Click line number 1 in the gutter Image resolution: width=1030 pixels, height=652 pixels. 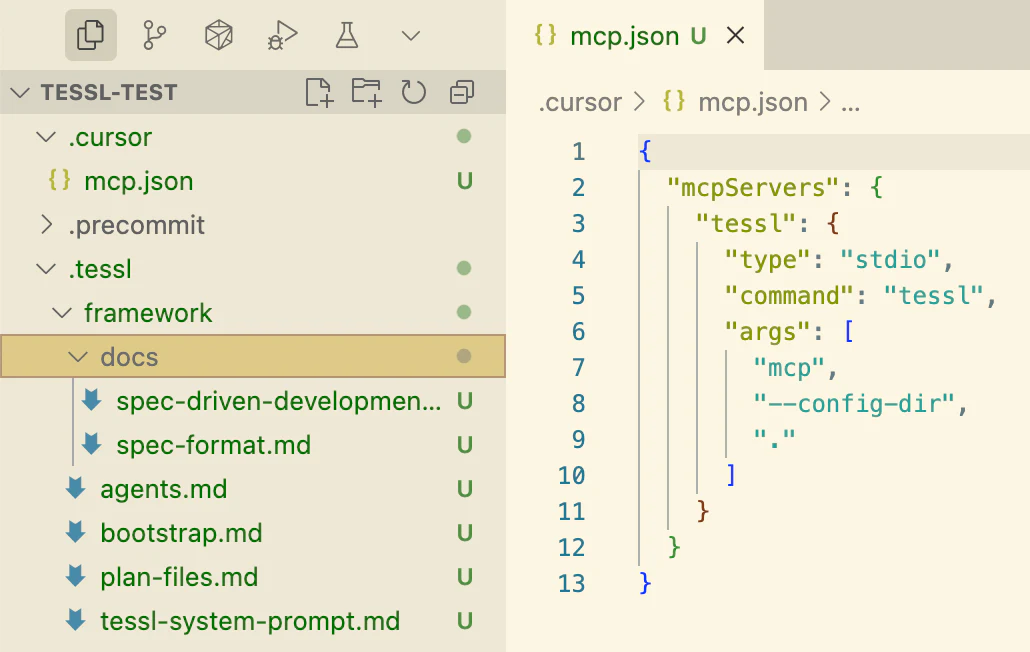578,152
